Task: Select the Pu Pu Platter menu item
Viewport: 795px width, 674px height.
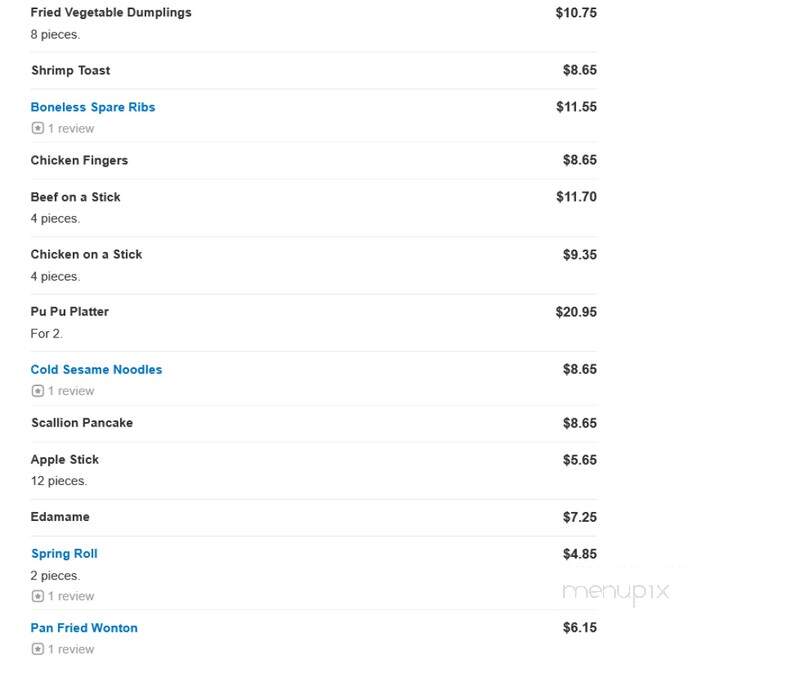Action: [x=69, y=312]
